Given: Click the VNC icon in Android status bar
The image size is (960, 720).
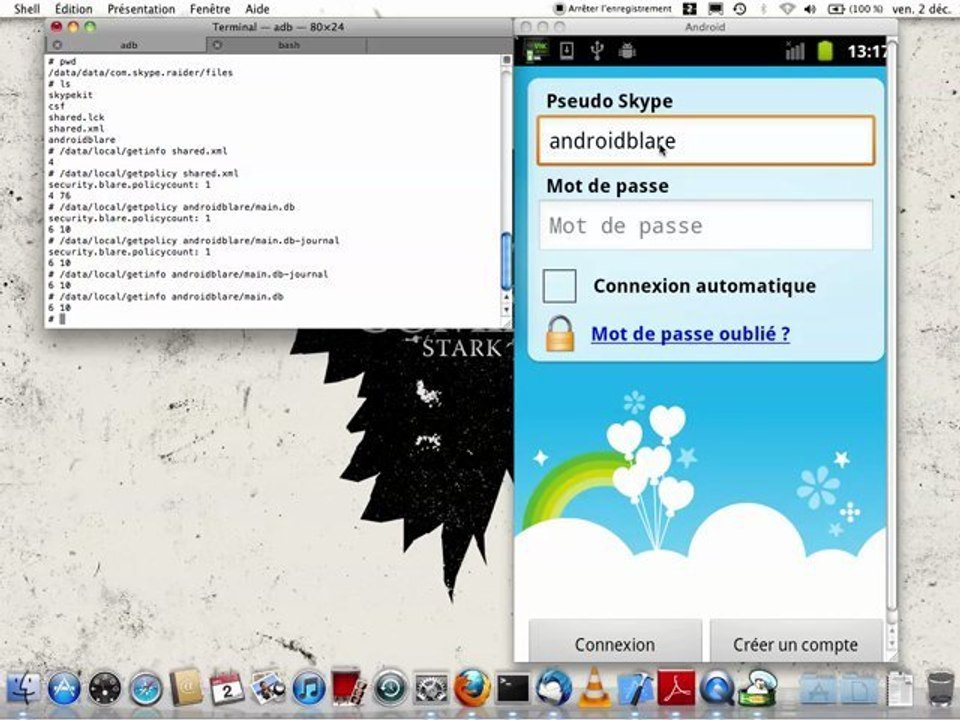Looking at the screenshot, I should [536, 51].
